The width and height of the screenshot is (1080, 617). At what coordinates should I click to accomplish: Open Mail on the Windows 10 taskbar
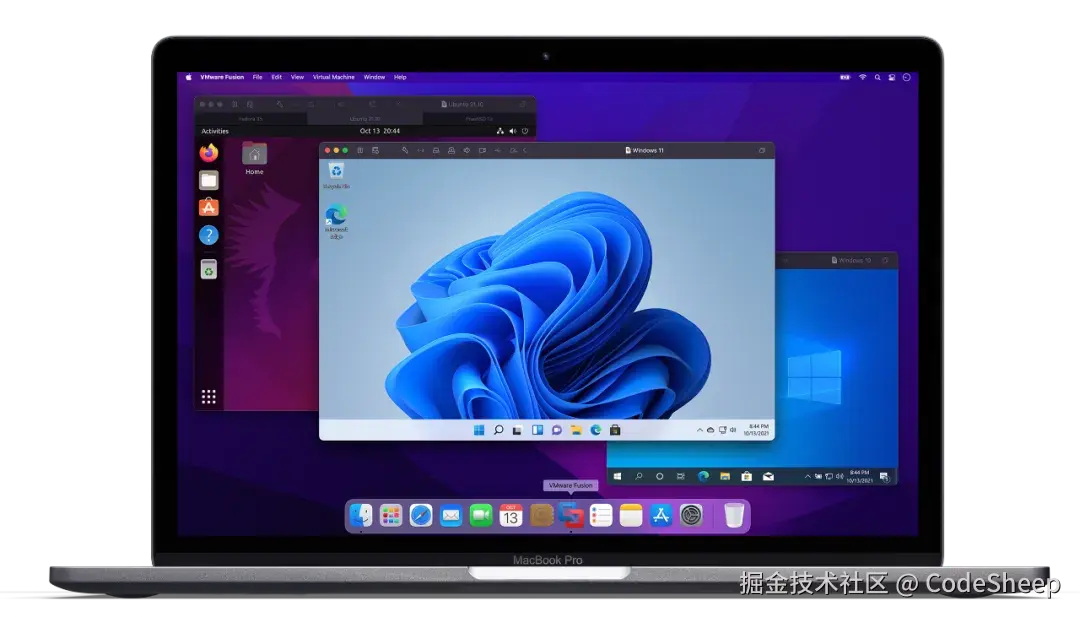pos(768,477)
